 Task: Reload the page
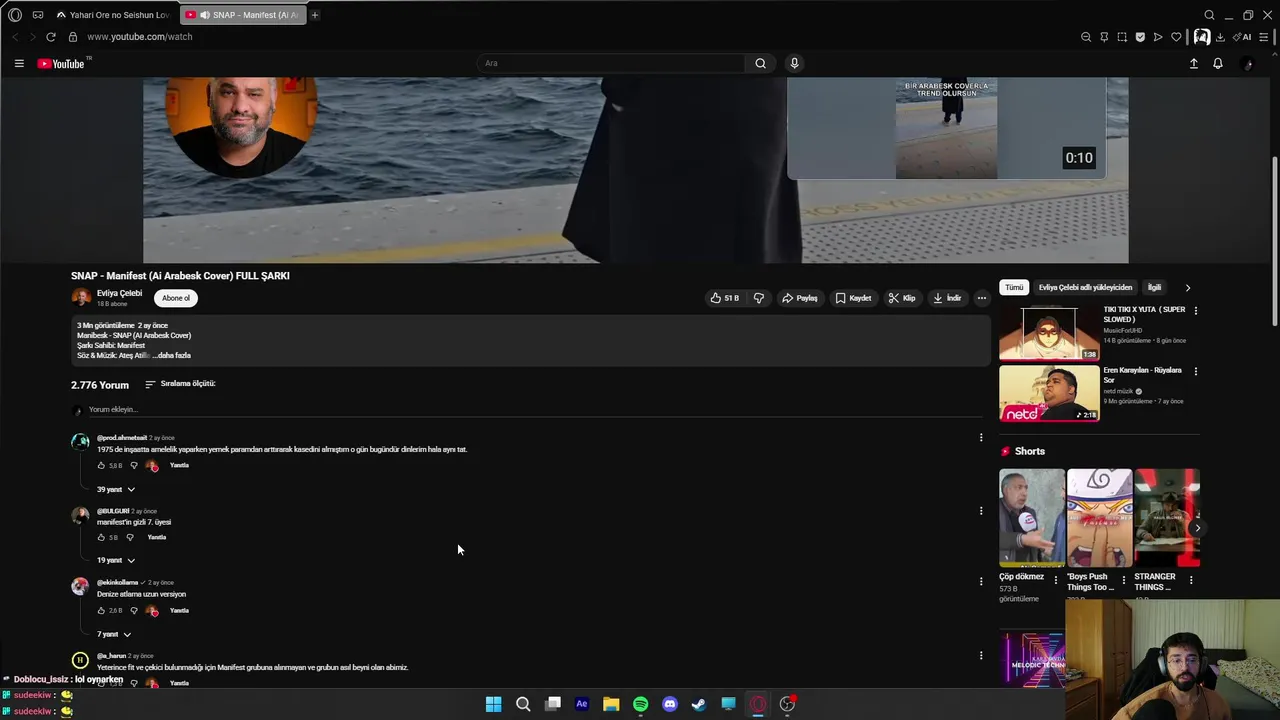tap(51, 37)
